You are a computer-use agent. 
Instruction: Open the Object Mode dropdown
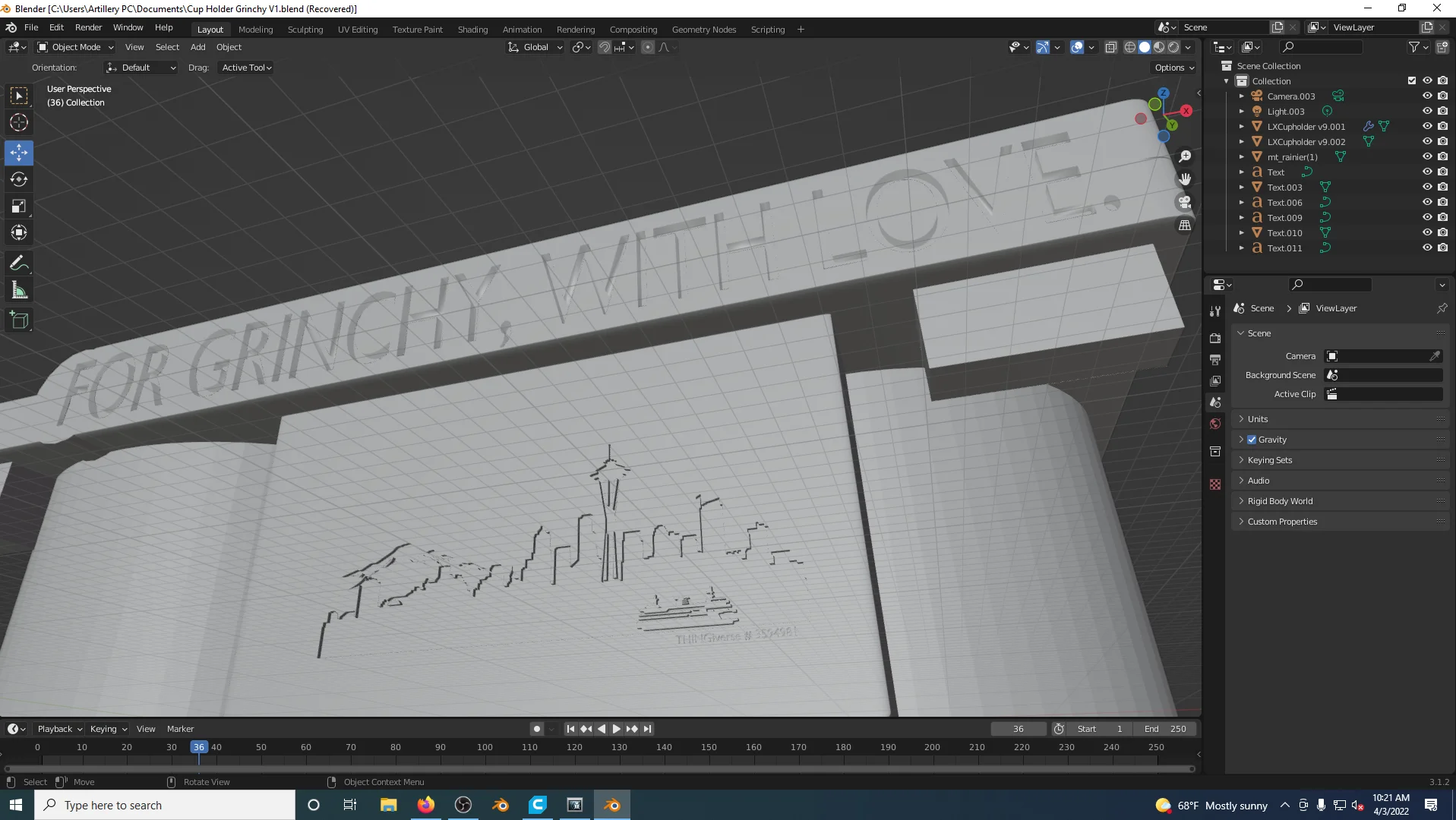[x=76, y=47]
